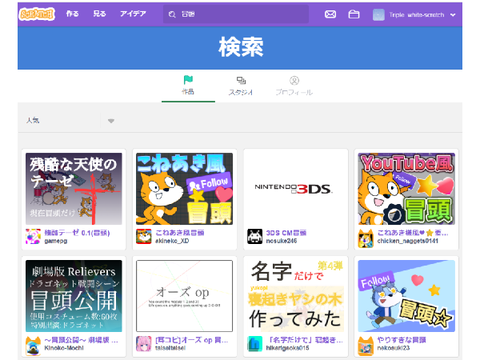
Task: Click pink-haired avatar under オーズ op
Action: 144,344
